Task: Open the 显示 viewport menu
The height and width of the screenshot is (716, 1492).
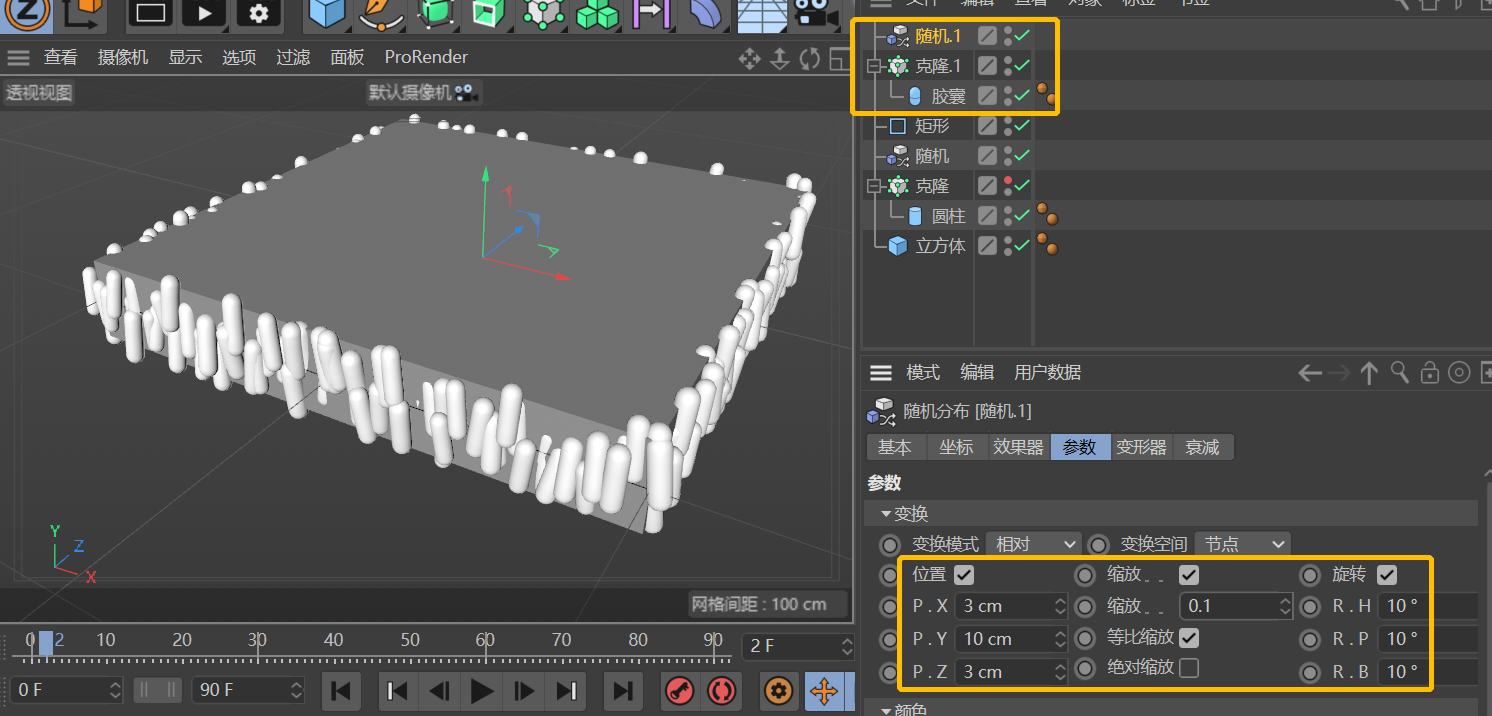Action: coord(185,58)
